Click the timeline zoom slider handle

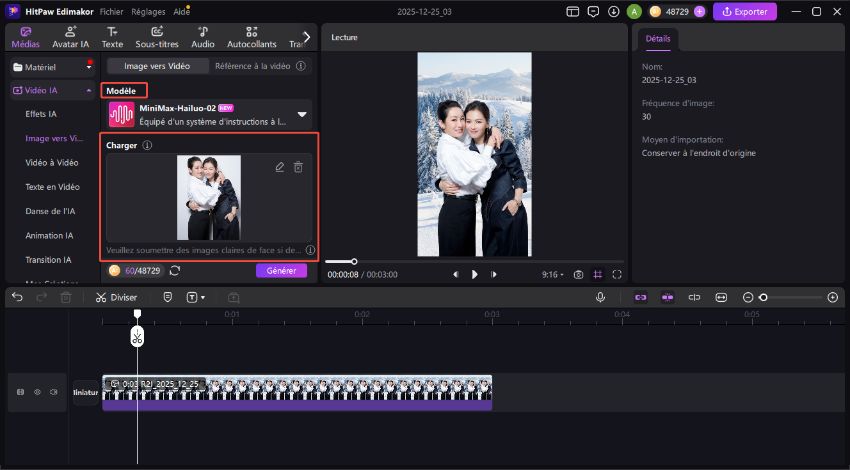click(763, 297)
